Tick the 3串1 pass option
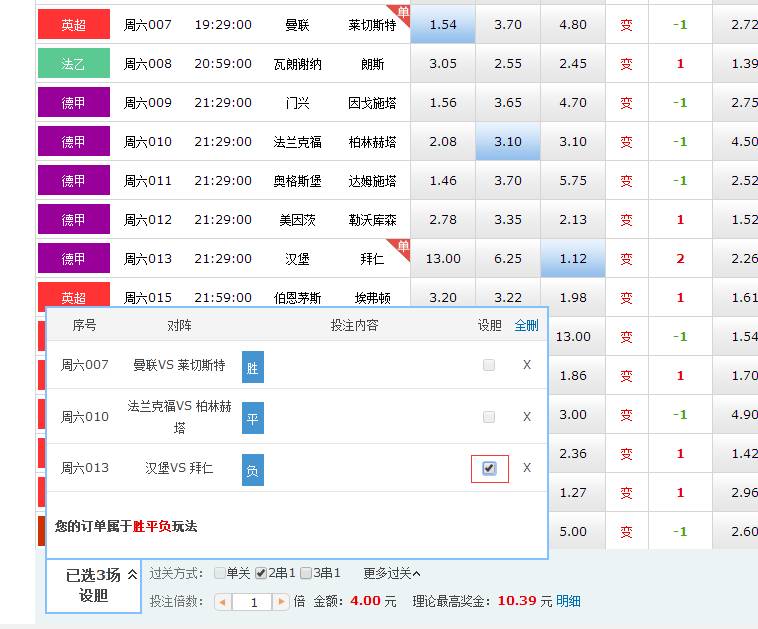This screenshot has height=629, width=758. (x=306, y=574)
